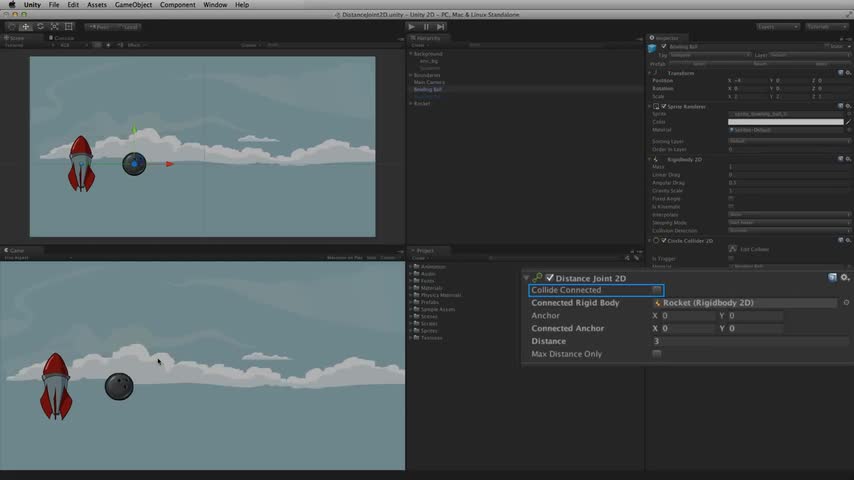Image resolution: width=854 pixels, height=480 pixels.
Task: Toggle the Circle Collider 2D enabled checkbox
Action: (x=663, y=240)
